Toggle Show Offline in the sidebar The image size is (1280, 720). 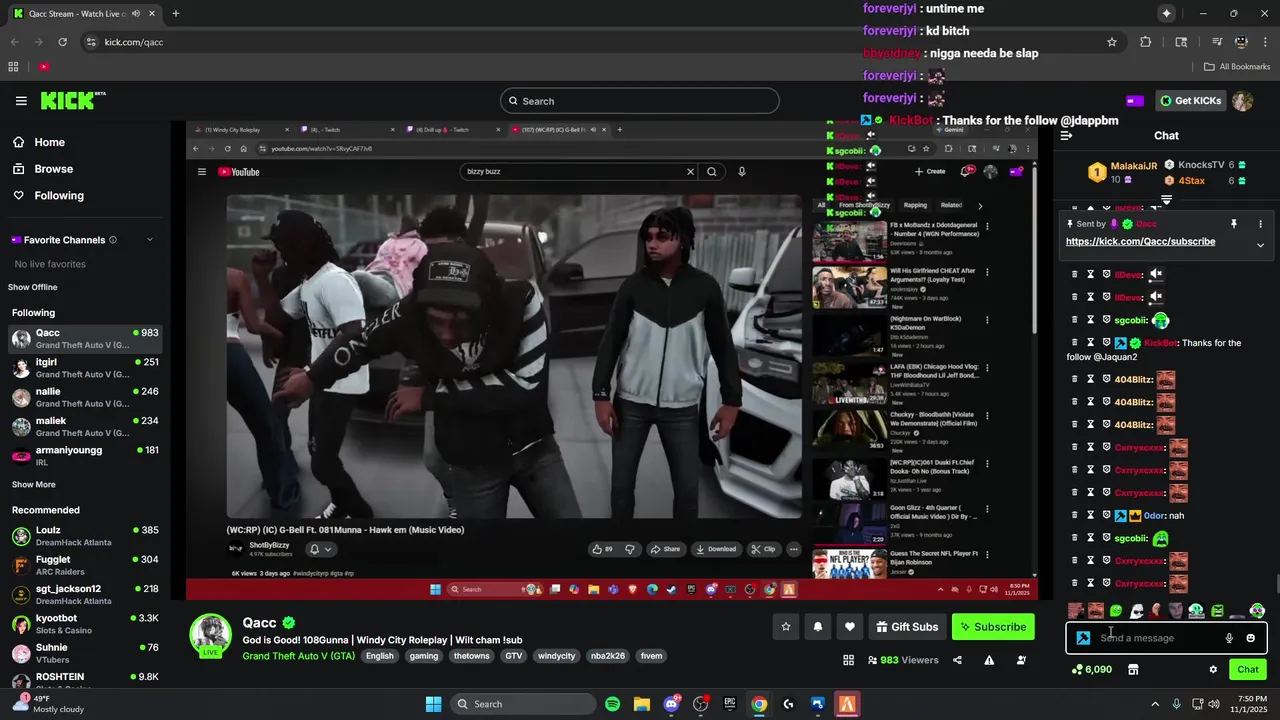(x=33, y=287)
